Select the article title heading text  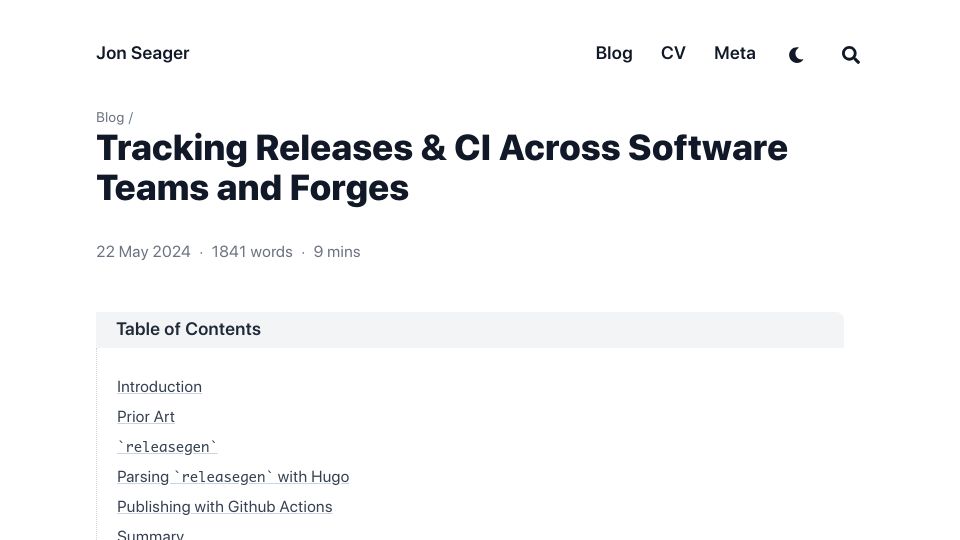pos(442,167)
